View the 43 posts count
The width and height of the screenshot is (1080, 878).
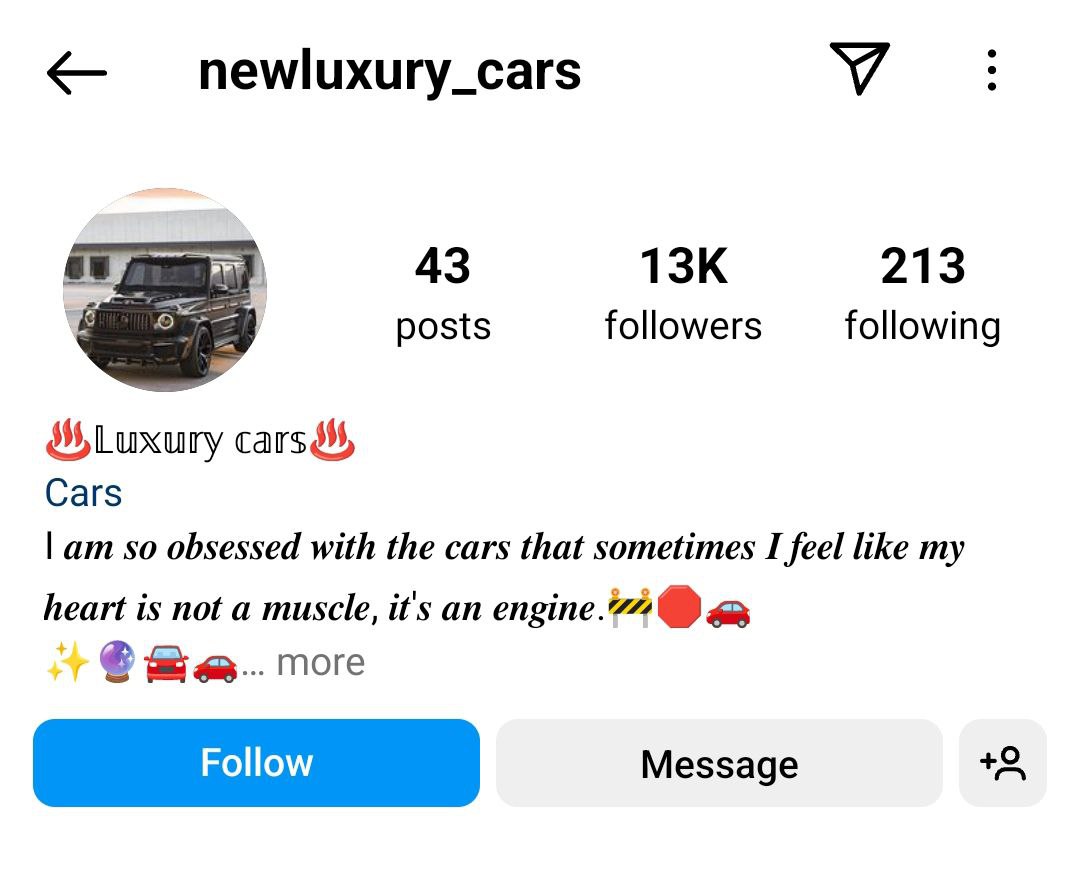pyautogui.click(x=443, y=295)
